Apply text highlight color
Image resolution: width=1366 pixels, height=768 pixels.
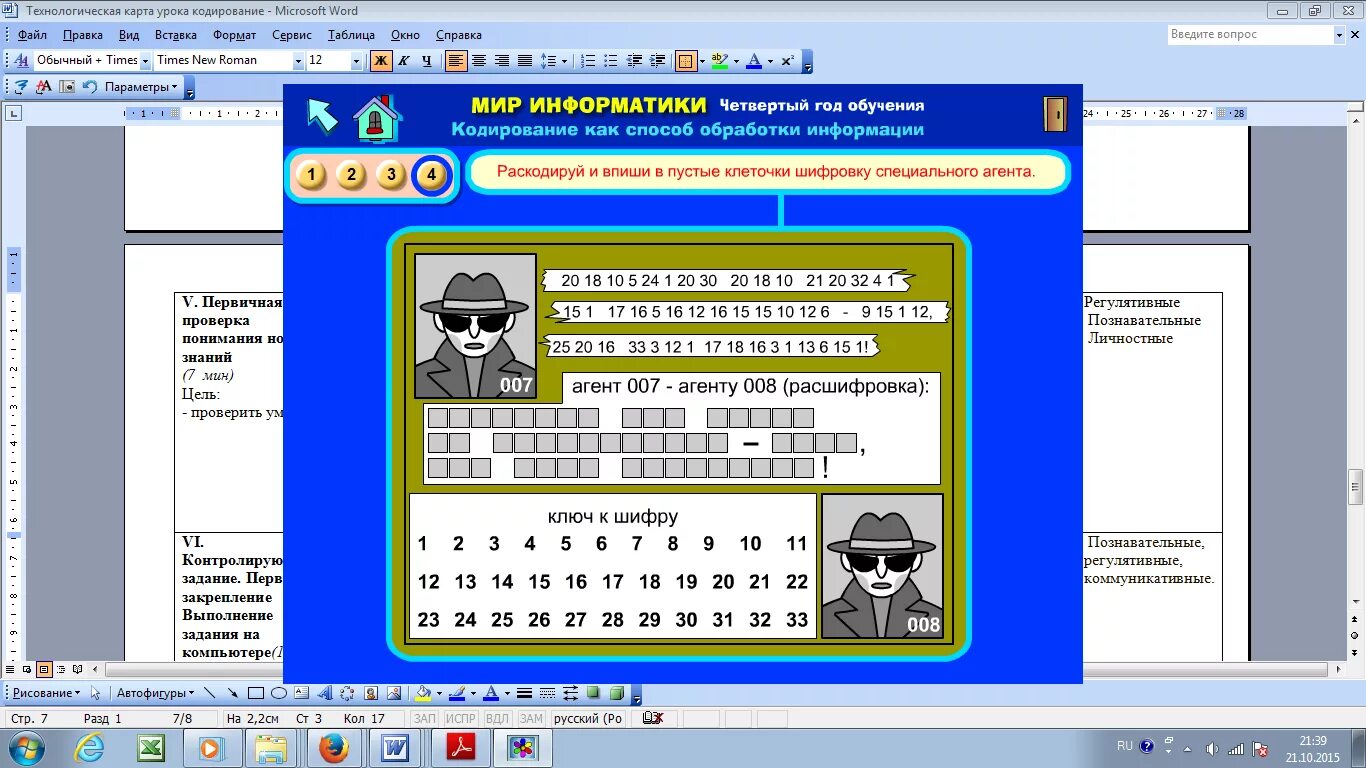point(719,61)
